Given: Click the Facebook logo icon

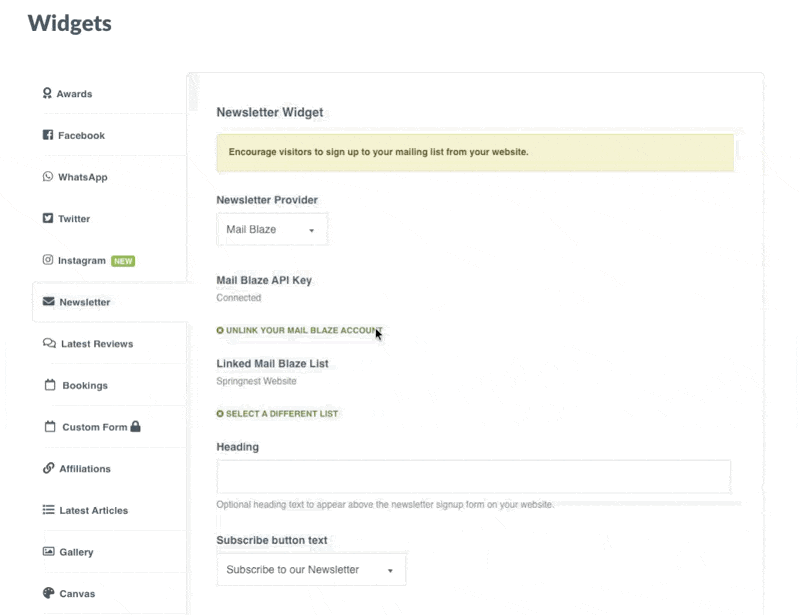Looking at the screenshot, I should (47, 135).
